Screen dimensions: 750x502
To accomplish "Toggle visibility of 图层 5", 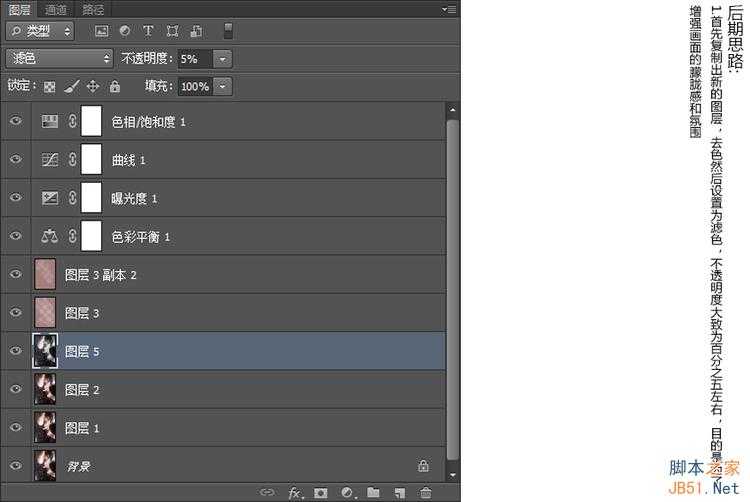I will point(15,351).
